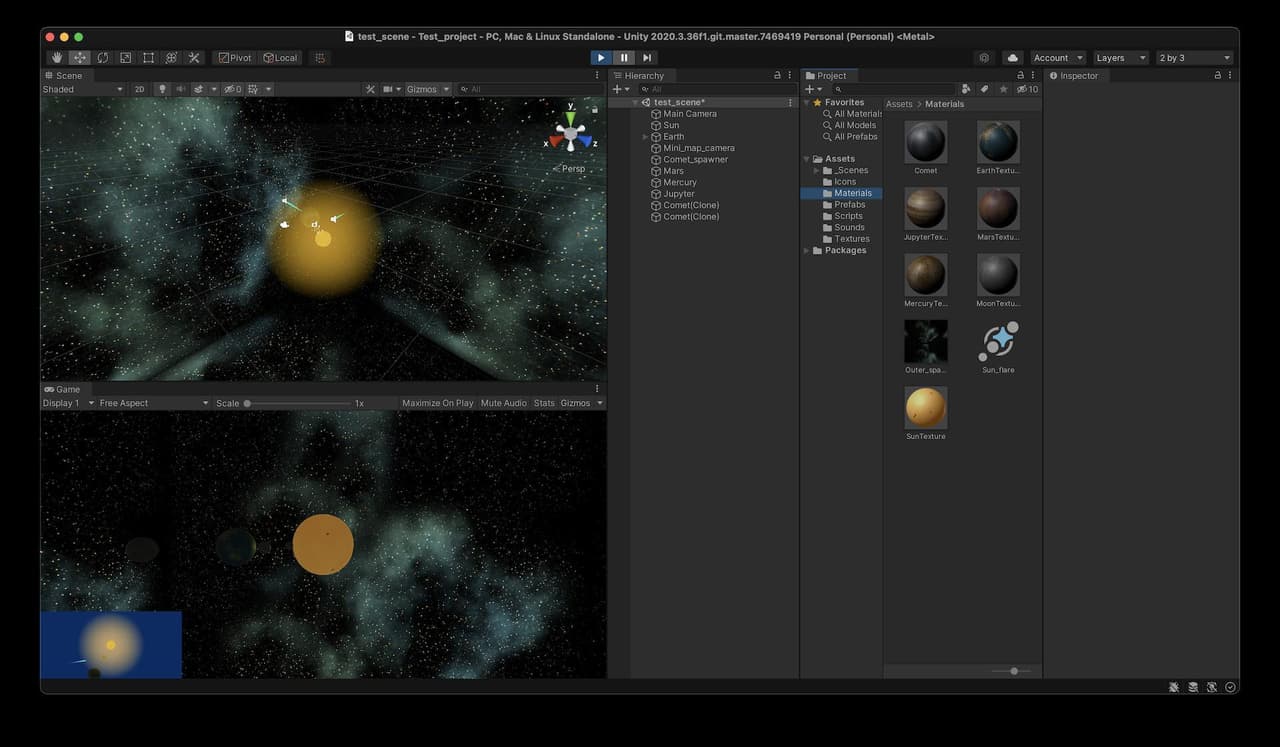Toggle Pivot handle position
The width and height of the screenshot is (1280, 747).
click(x=235, y=58)
